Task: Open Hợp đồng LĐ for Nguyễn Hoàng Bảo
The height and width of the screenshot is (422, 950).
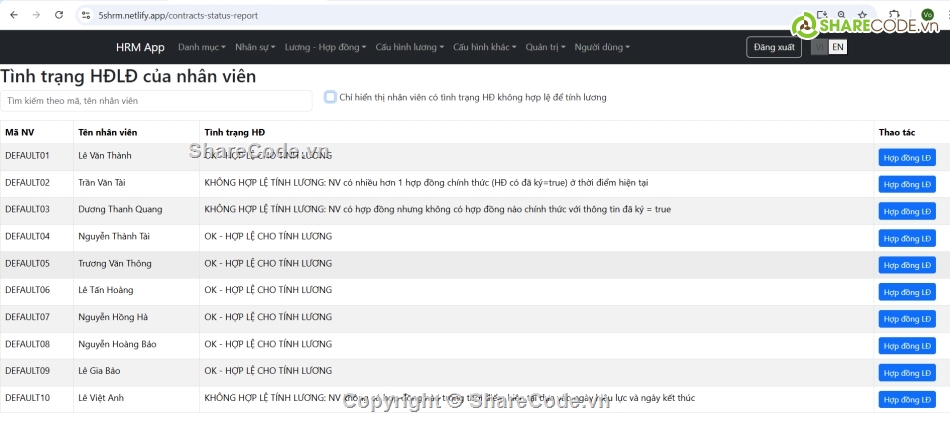Action: point(907,346)
